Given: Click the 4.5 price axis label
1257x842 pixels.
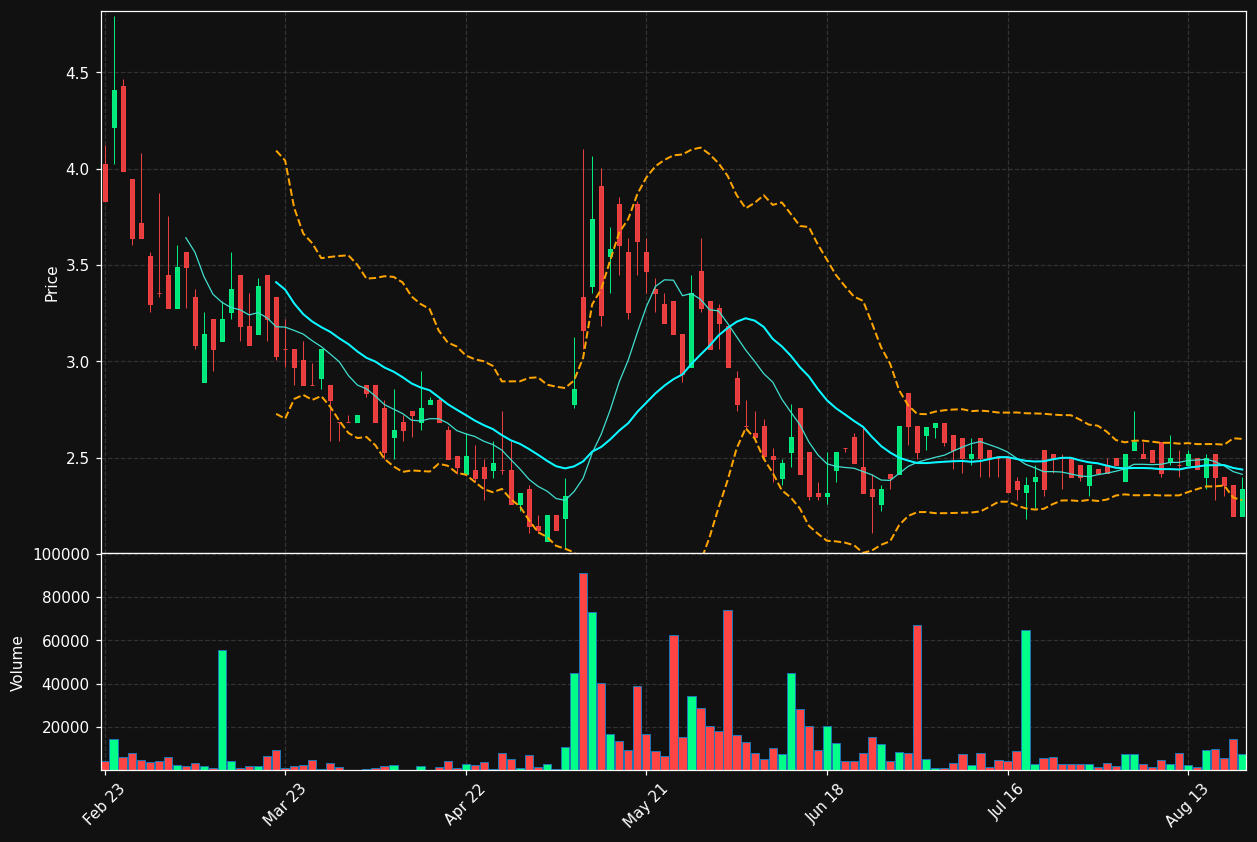Looking at the screenshot, I should [x=77, y=73].
